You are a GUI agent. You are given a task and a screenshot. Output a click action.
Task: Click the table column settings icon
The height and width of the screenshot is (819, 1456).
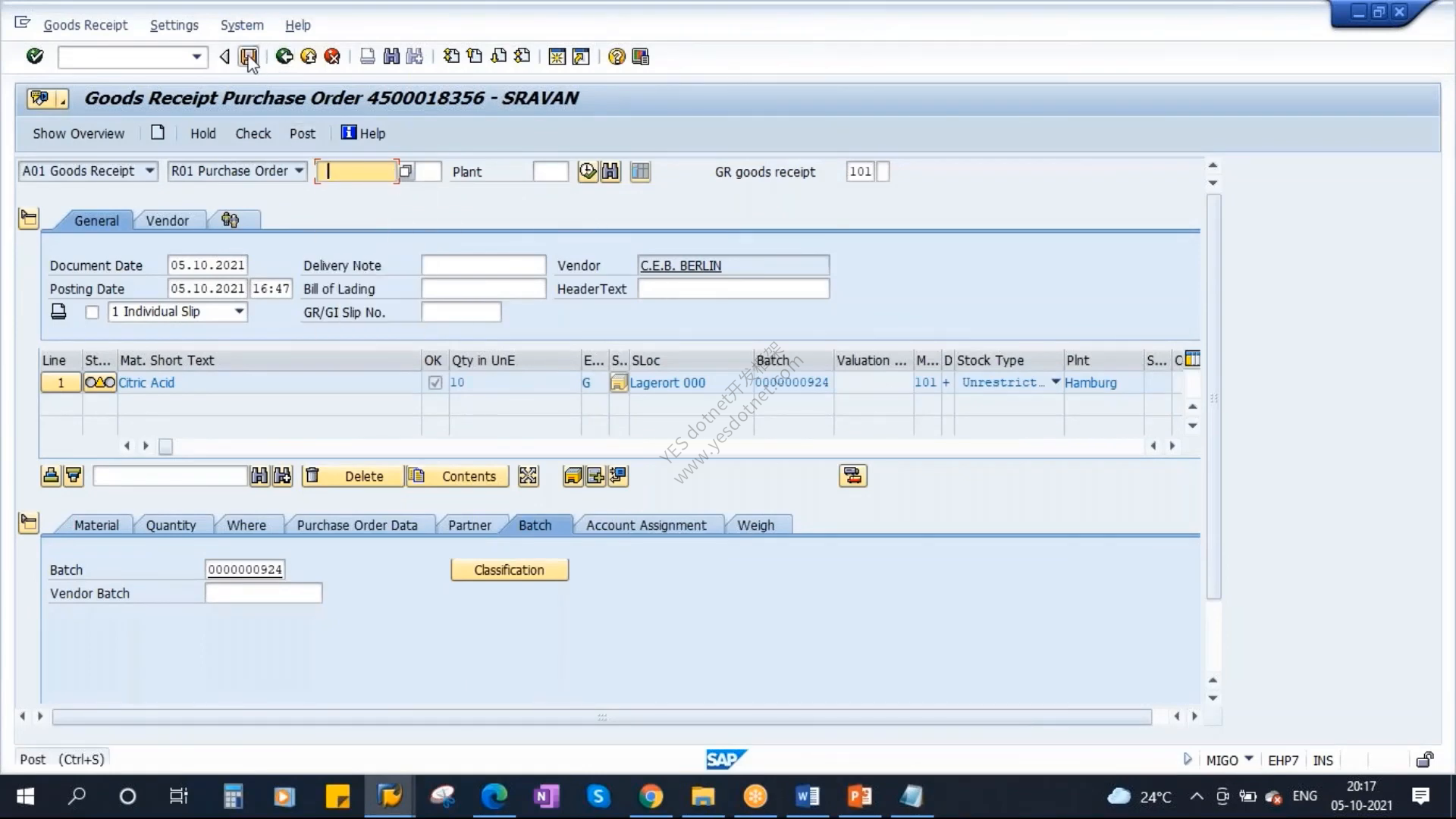pos(1193,359)
